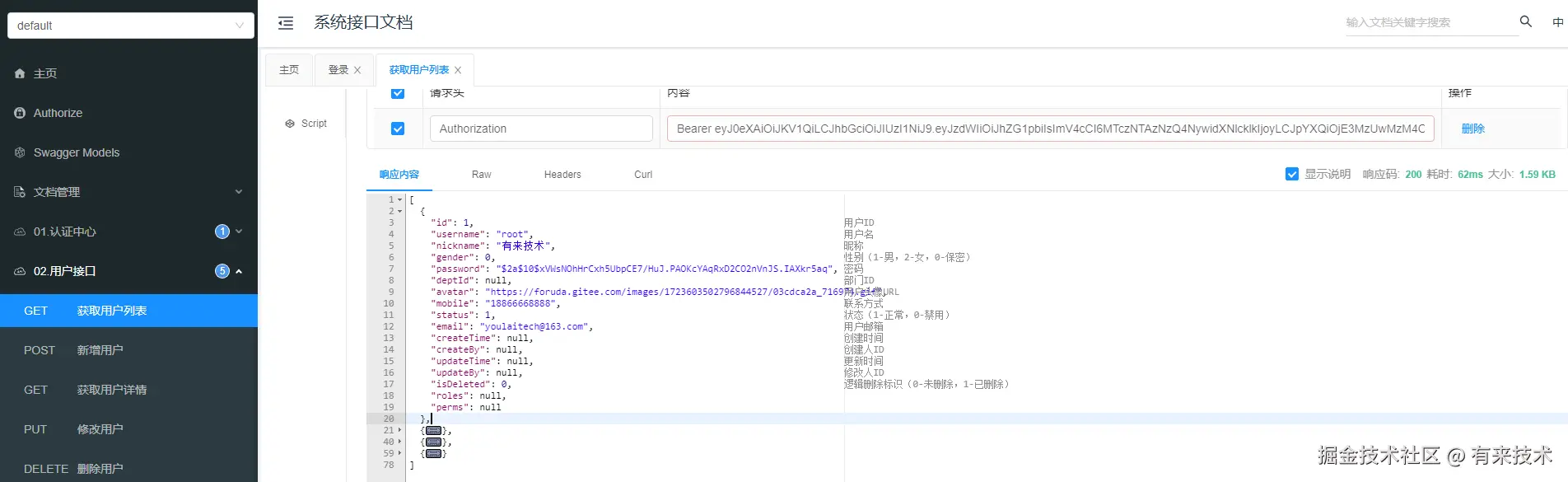Click the mobile value 18866668888
The image size is (1568, 482).
click(520, 303)
